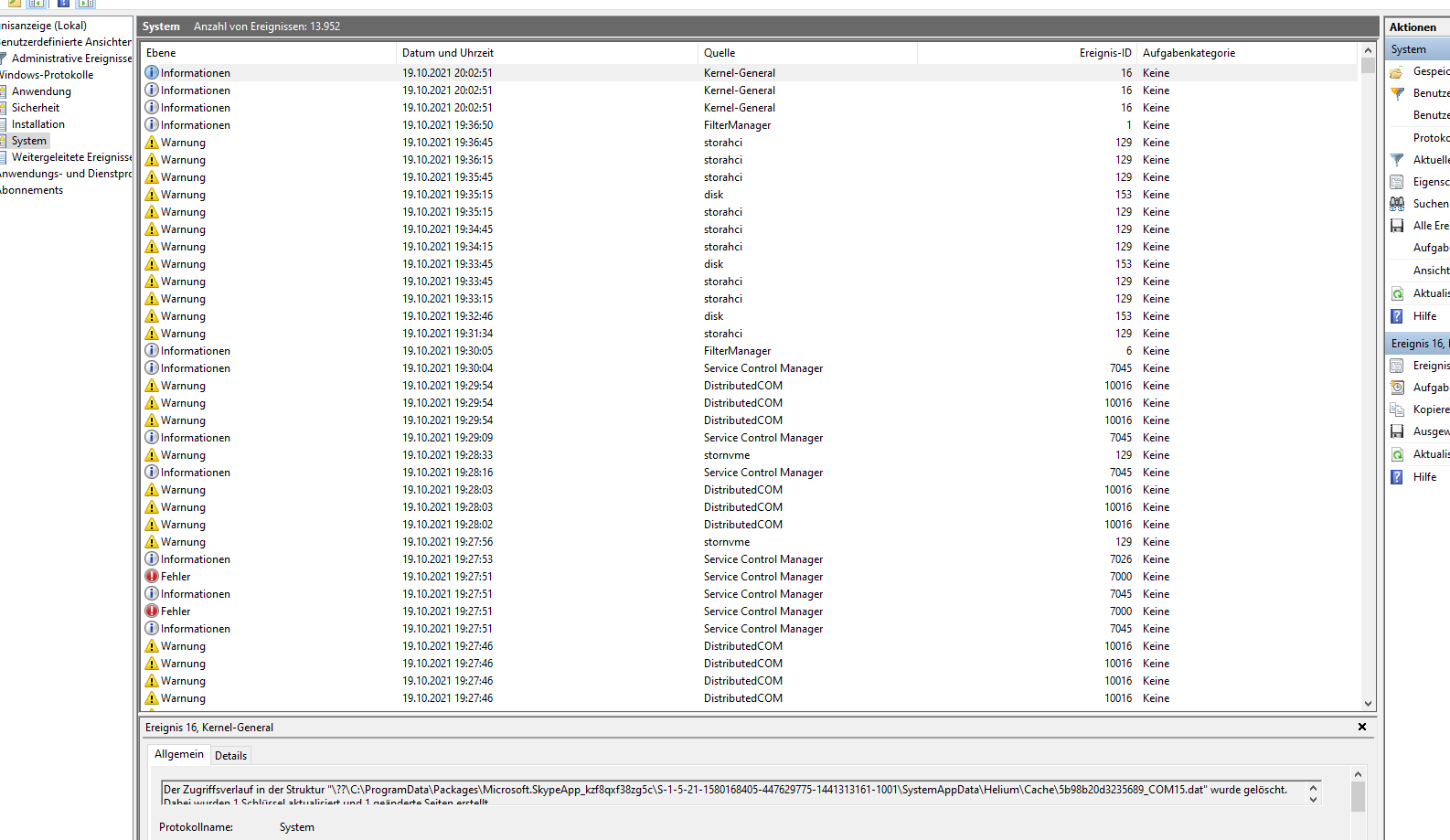The width and height of the screenshot is (1450, 840).
Task: Click the warning icon of the disk 19:32:46 row
Action: click(x=152, y=315)
